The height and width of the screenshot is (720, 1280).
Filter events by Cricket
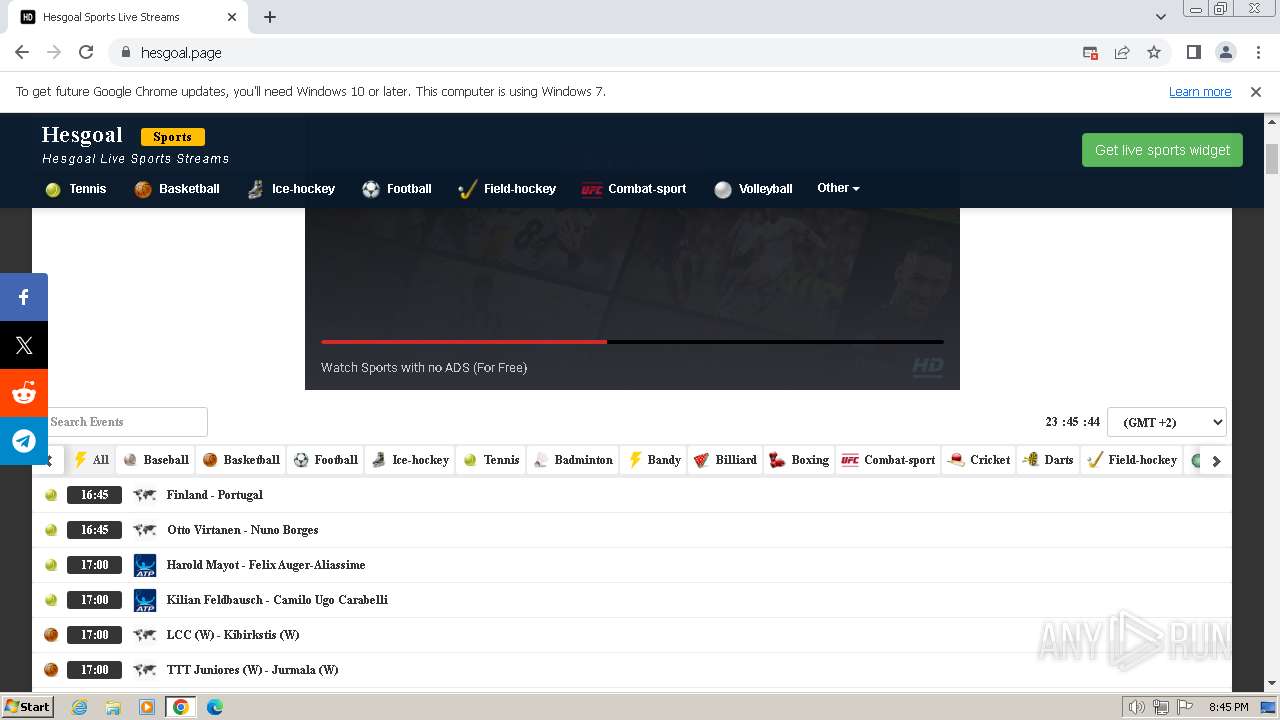[979, 460]
